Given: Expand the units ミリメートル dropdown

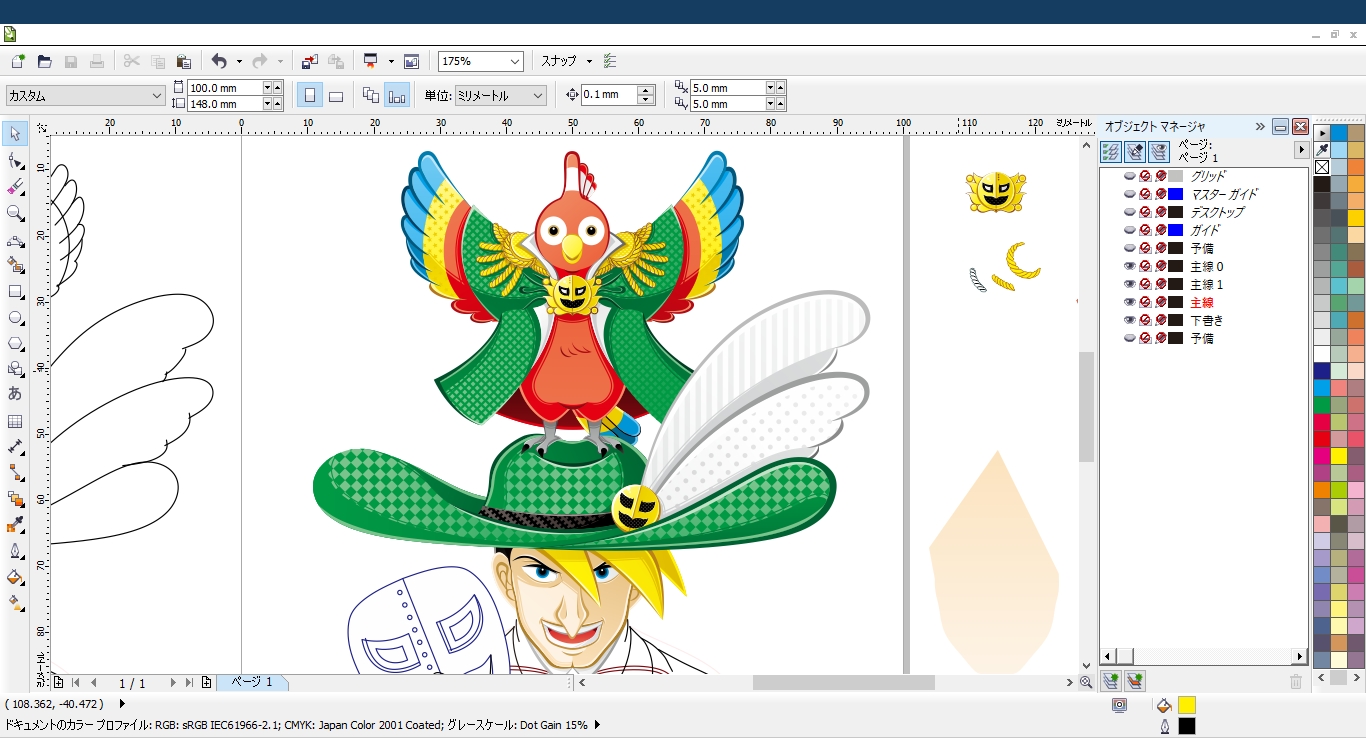Looking at the screenshot, I should pyautogui.click(x=538, y=96).
